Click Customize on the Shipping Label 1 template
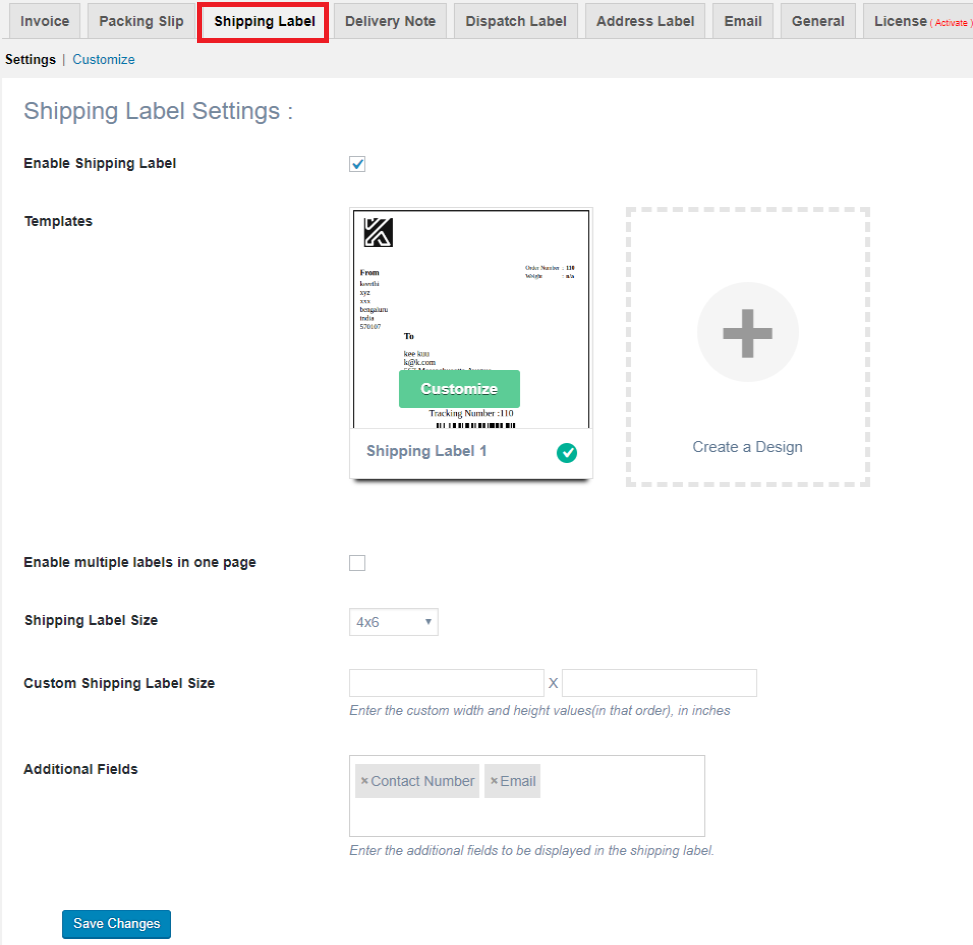973x945 pixels. click(x=459, y=389)
